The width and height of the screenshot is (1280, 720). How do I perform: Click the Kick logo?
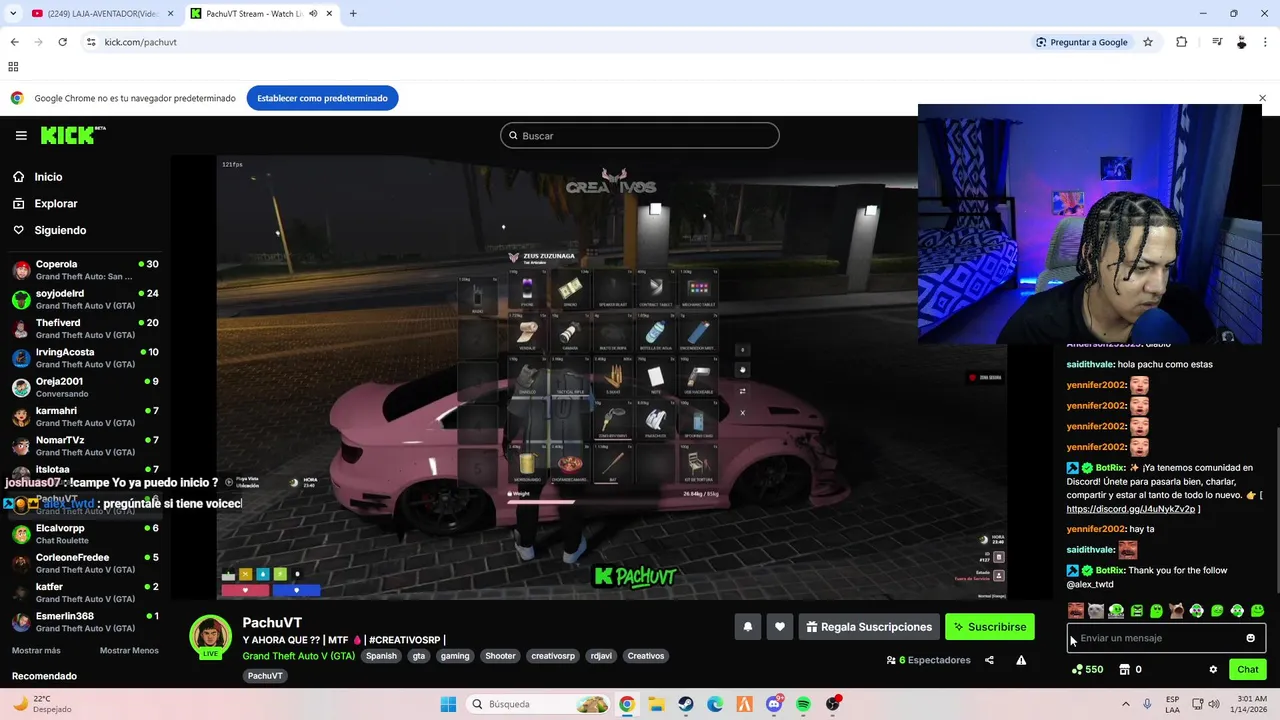pyautogui.click(x=73, y=135)
